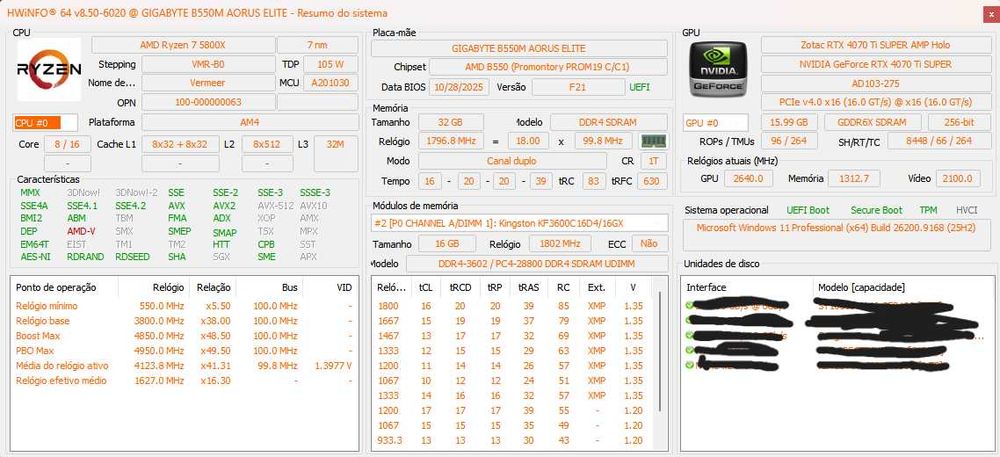Click the Relógio column header in CPU table

coord(154,287)
